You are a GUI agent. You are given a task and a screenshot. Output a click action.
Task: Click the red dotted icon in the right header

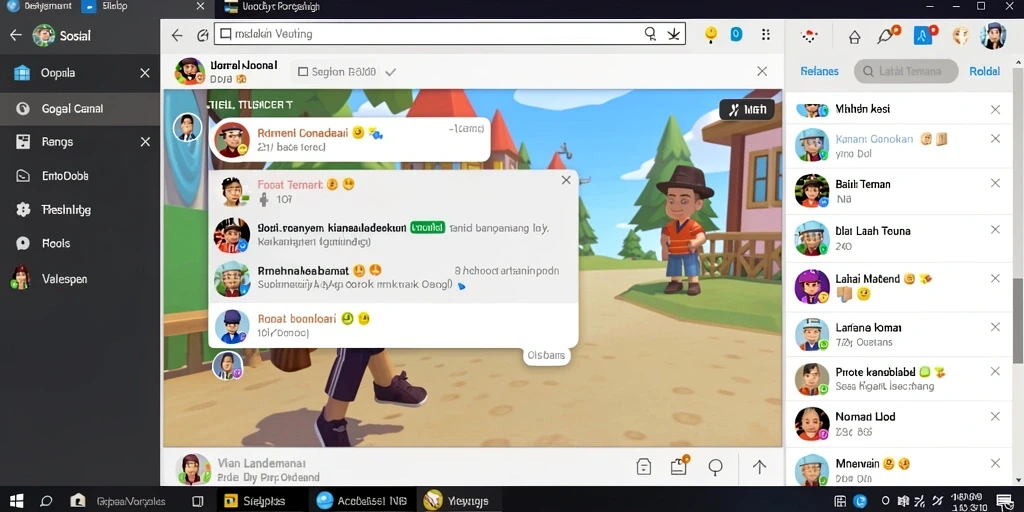[810, 36]
